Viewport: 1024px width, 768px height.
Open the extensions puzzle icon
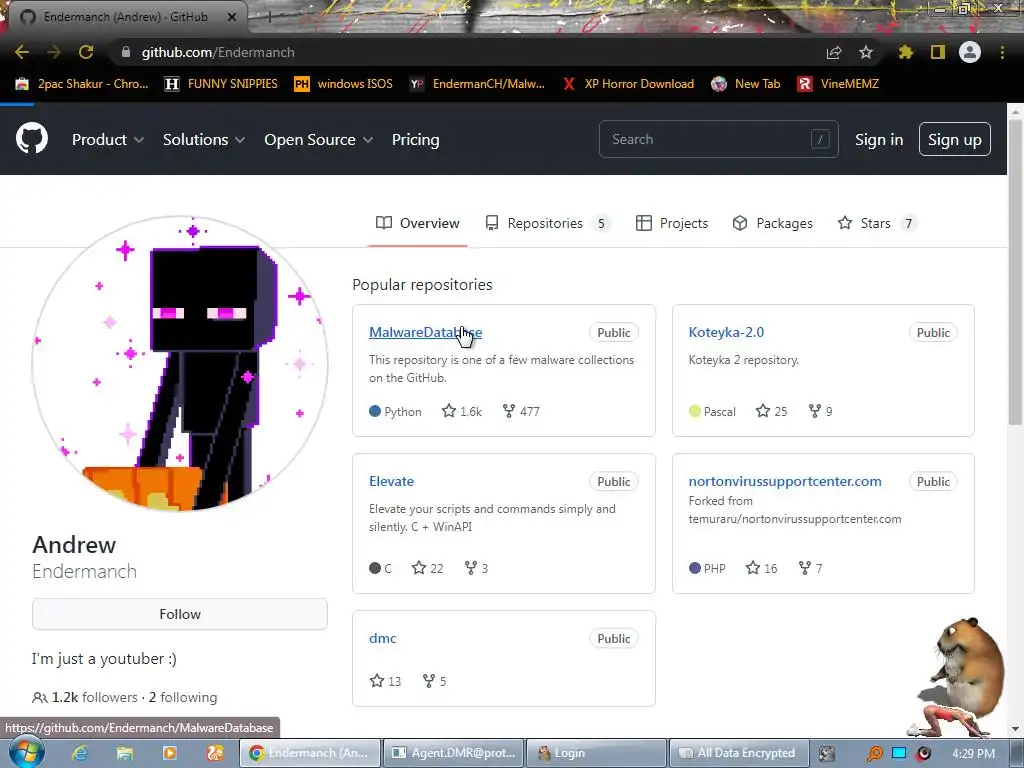(906, 52)
